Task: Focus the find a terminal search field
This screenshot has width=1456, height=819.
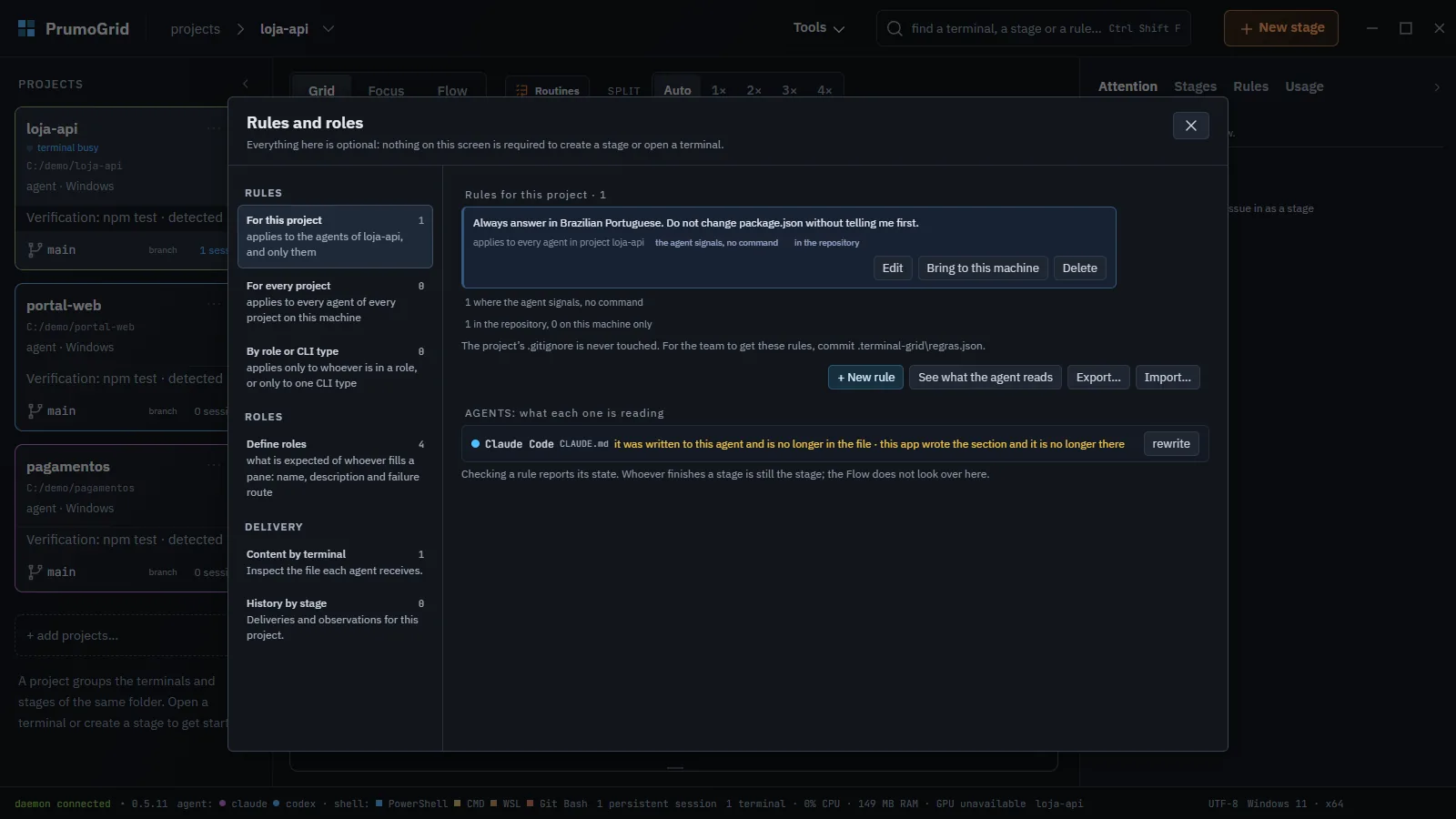Action: [1034, 28]
